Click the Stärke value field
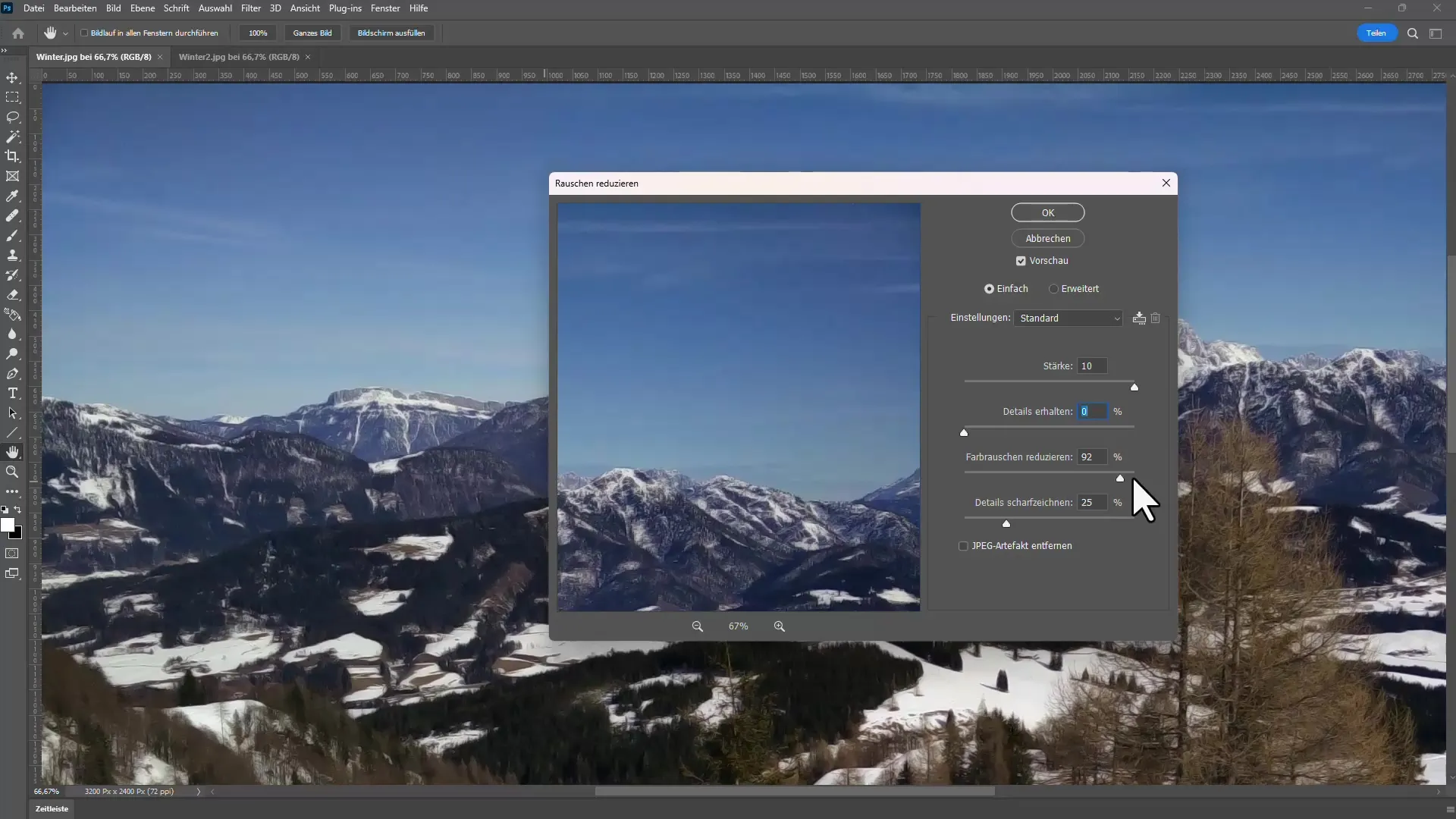This screenshot has height=819, width=1456. point(1092,366)
